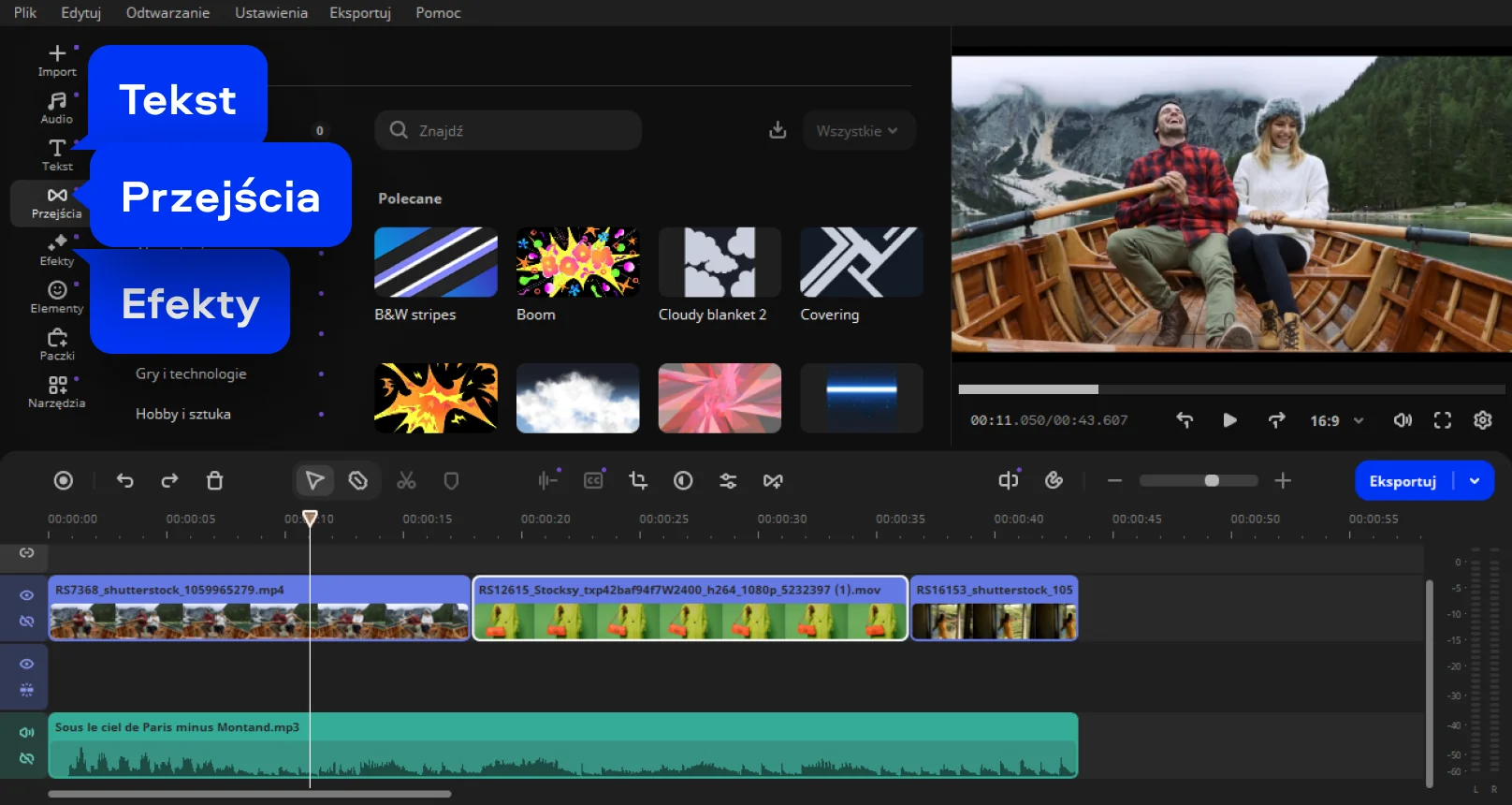This screenshot has height=805, width=1512.
Task: Select the Elementy sidebar icon
Action: [x=57, y=297]
